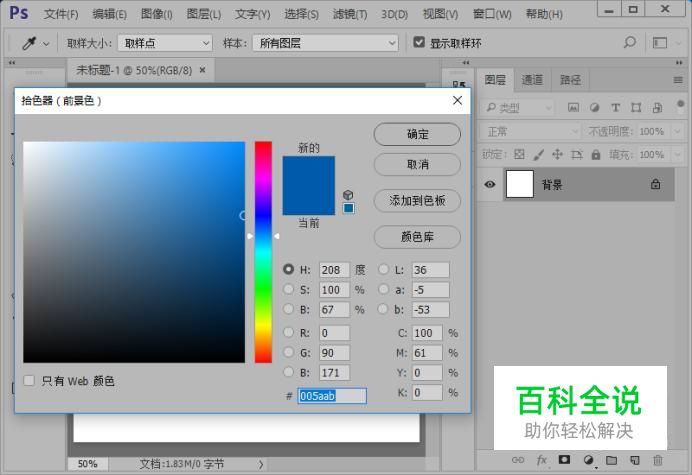Open 颜色库 button

coord(417,237)
